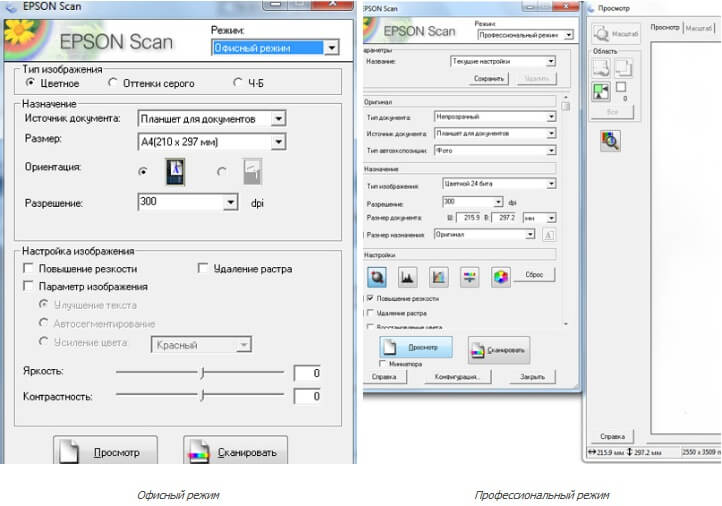The height and width of the screenshot is (506, 722).
Task: Enable Удаление растра in Office mode window
Action: (203, 268)
